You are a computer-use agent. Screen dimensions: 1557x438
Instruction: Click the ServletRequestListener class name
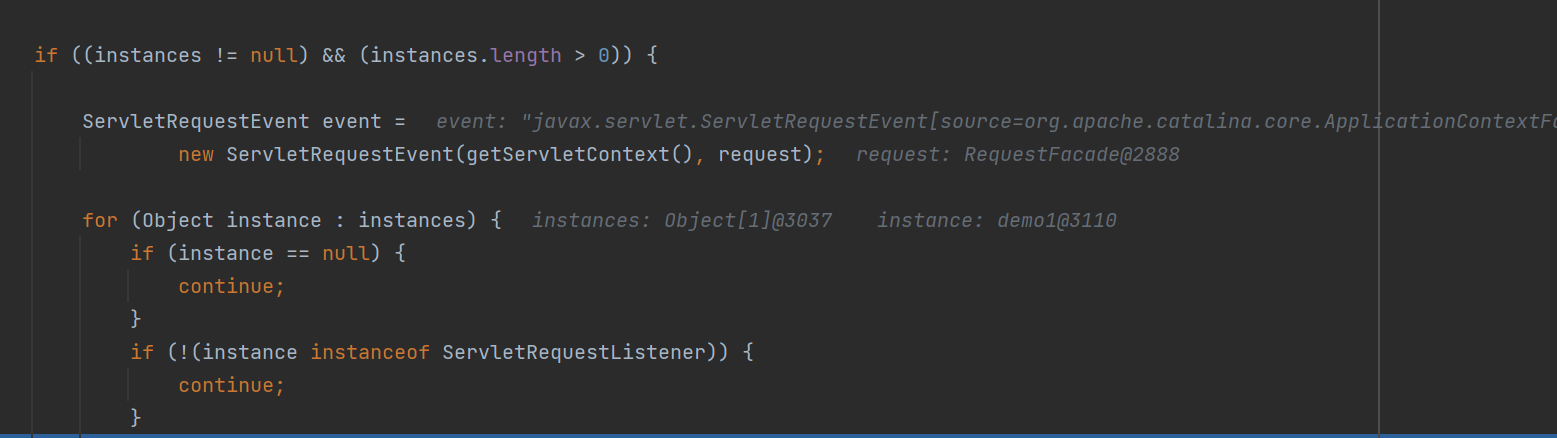[574, 352]
